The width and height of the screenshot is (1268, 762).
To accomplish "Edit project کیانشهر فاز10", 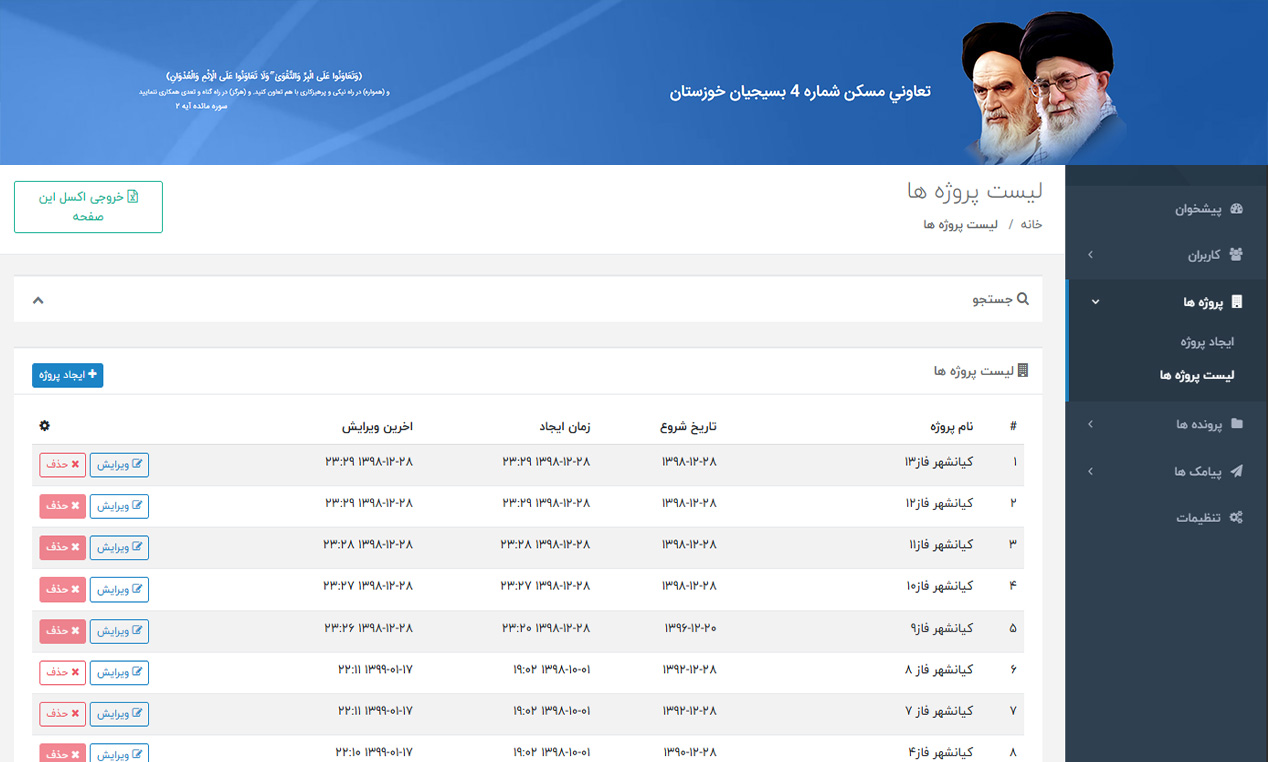I will coord(120,589).
